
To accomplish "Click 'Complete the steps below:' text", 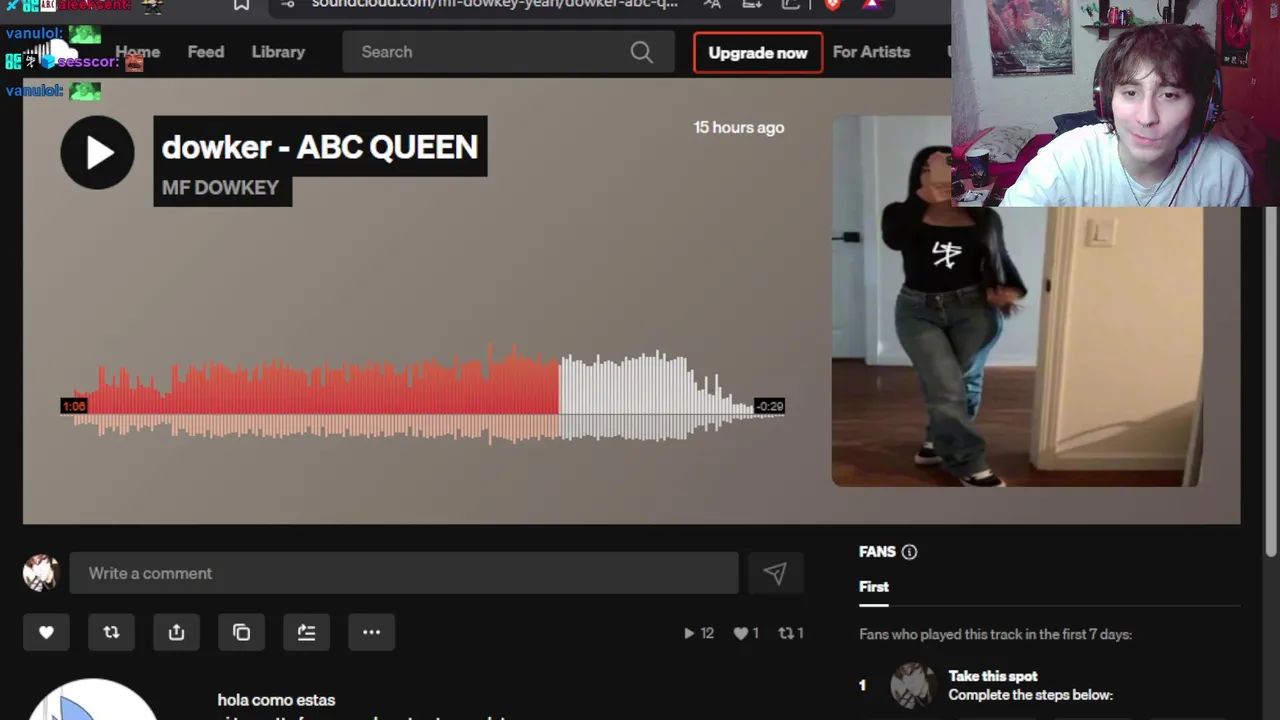I will [x=1030, y=695].
